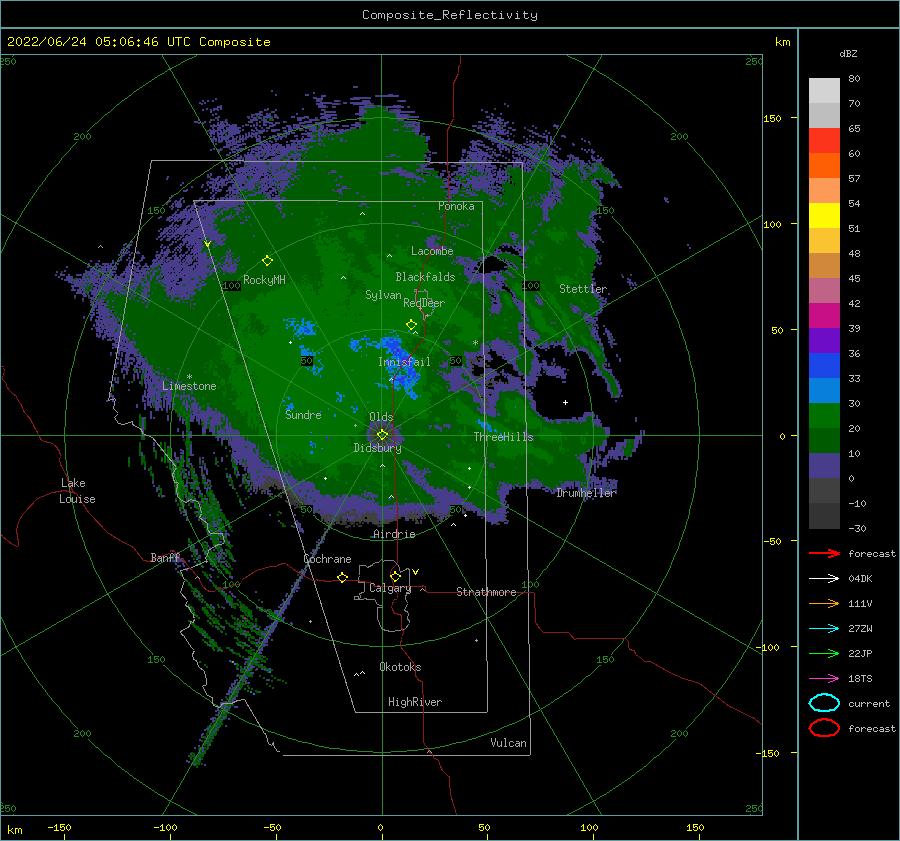Click the yellow diamond marker below Cochrane
Image resolution: width=900 pixels, height=841 pixels.
[343, 578]
